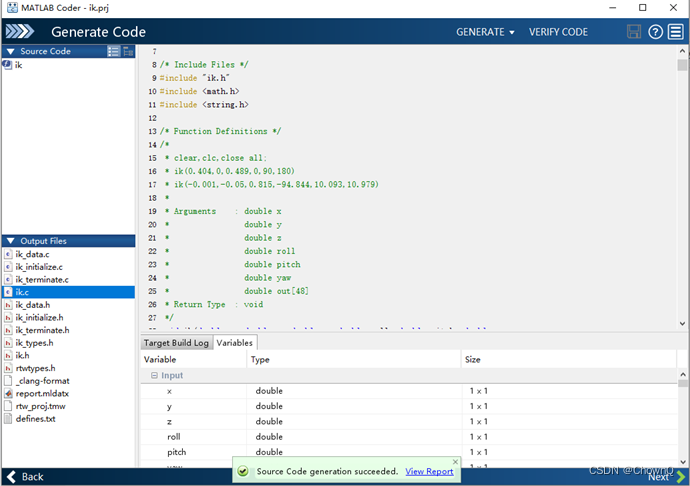Click the Next arrow icon
Image resolution: width=690 pixels, height=486 pixels.
[681, 476]
